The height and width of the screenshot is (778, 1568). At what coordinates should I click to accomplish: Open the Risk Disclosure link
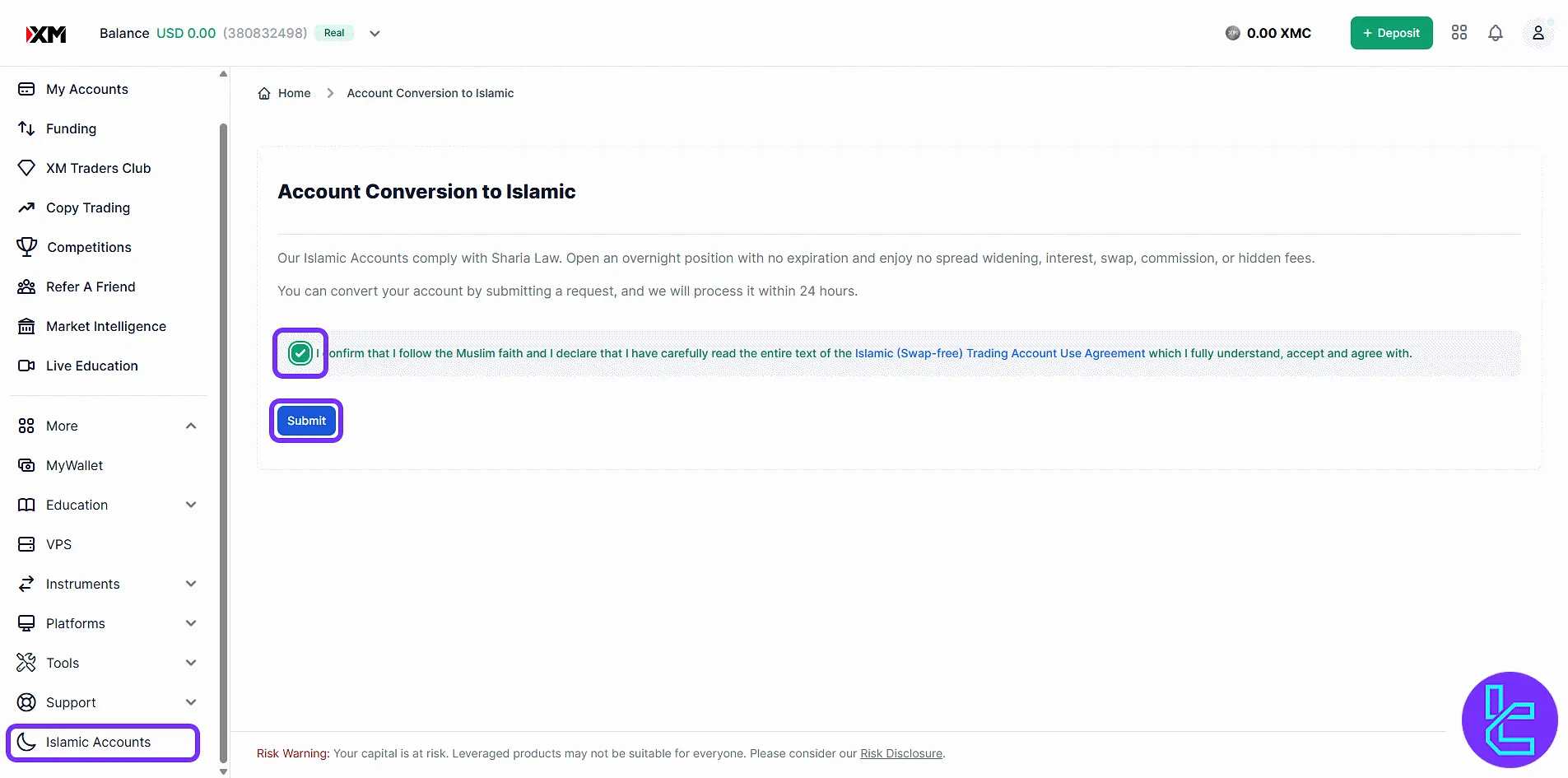[x=901, y=753]
